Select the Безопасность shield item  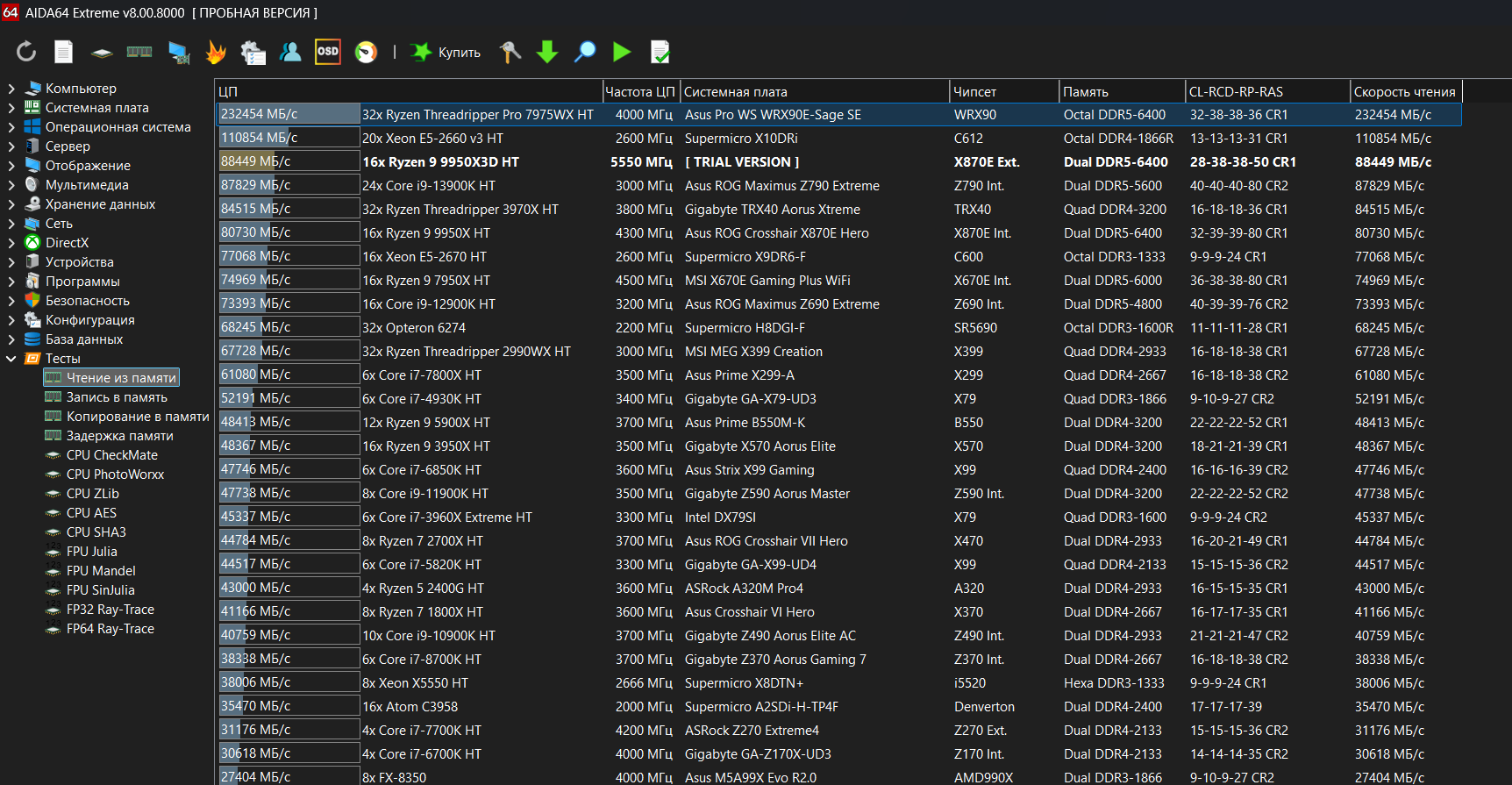point(77,301)
